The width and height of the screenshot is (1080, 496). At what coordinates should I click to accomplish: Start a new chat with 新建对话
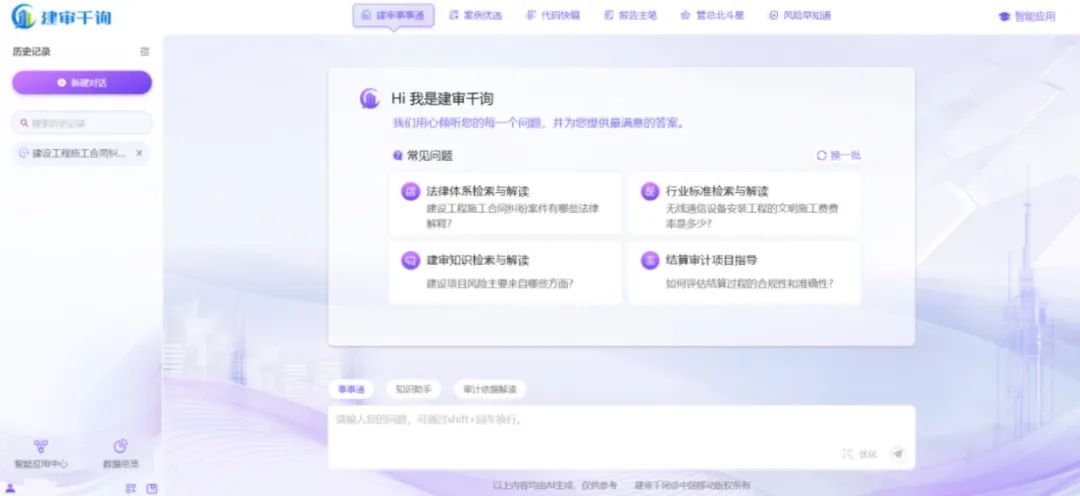point(82,82)
